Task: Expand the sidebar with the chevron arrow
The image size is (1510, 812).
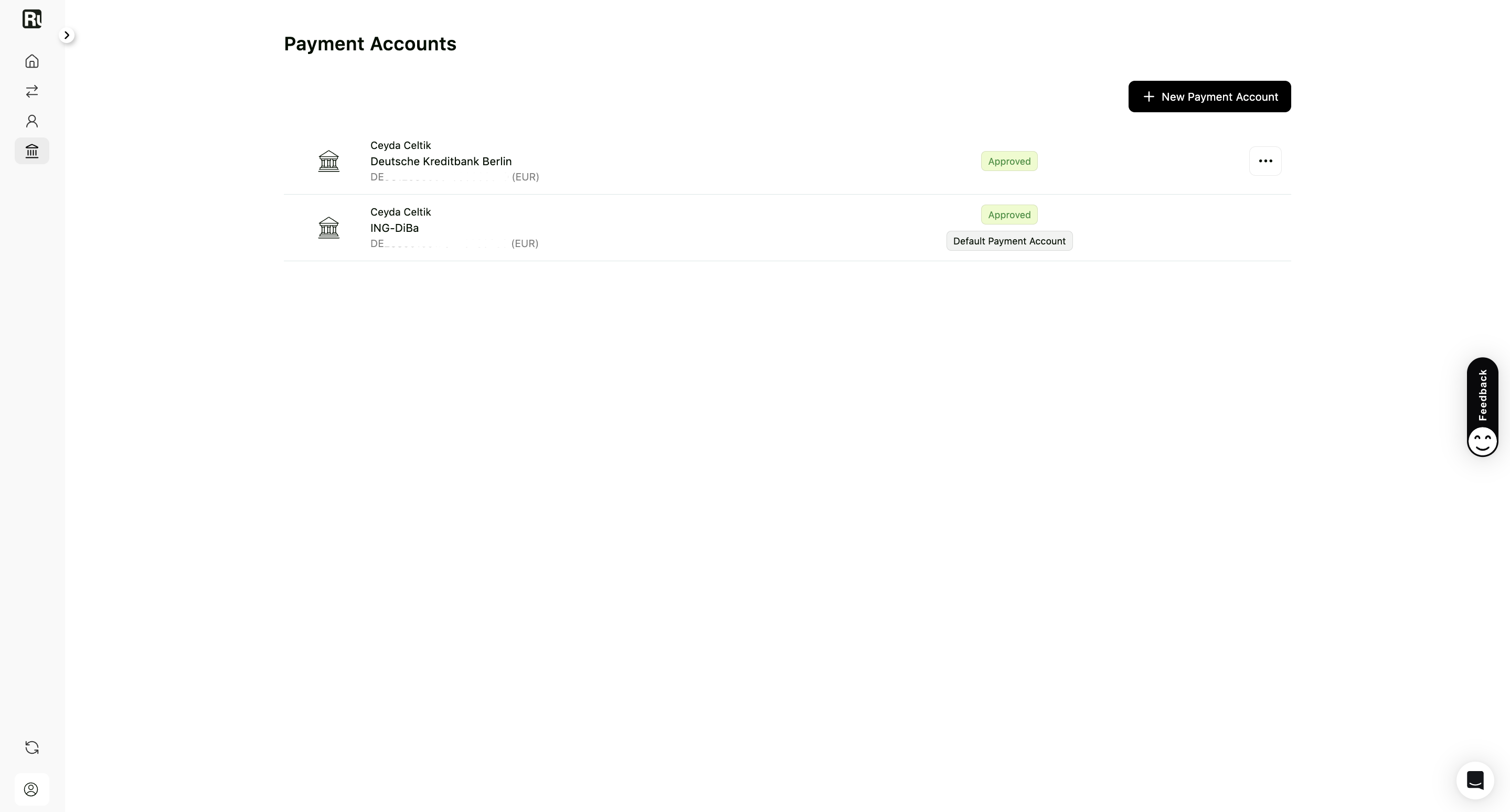Action: (67, 35)
